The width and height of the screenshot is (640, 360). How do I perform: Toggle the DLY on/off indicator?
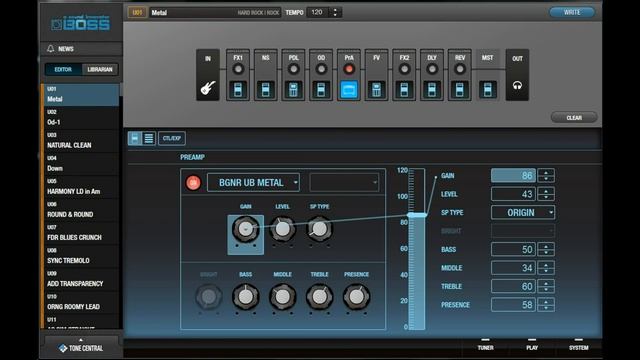(x=432, y=69)
